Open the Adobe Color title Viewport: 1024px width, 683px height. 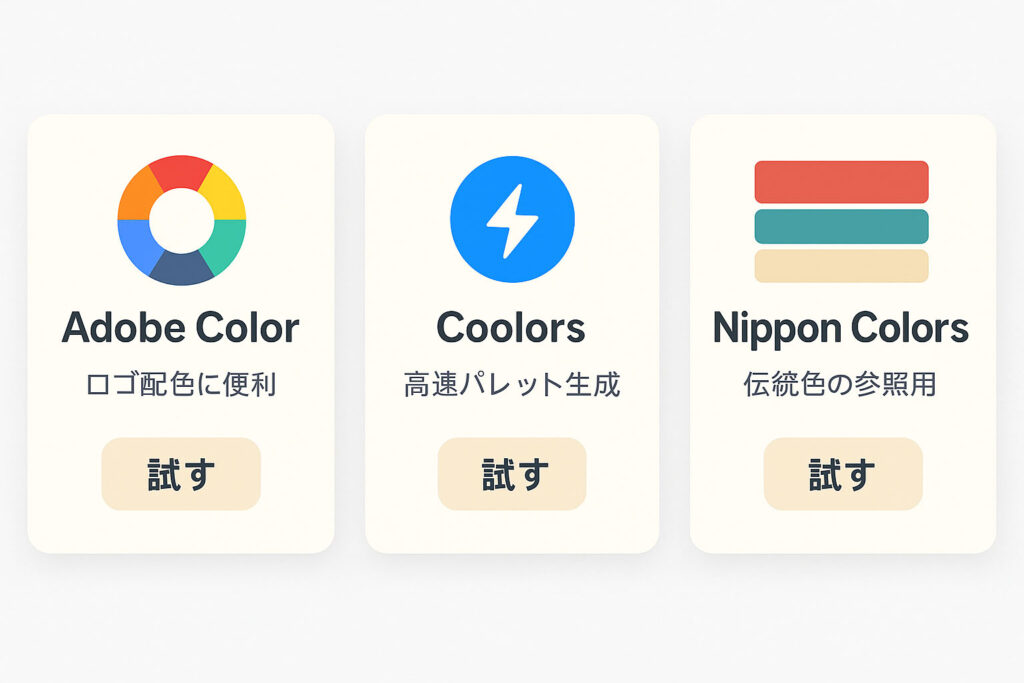coord(180,327)
